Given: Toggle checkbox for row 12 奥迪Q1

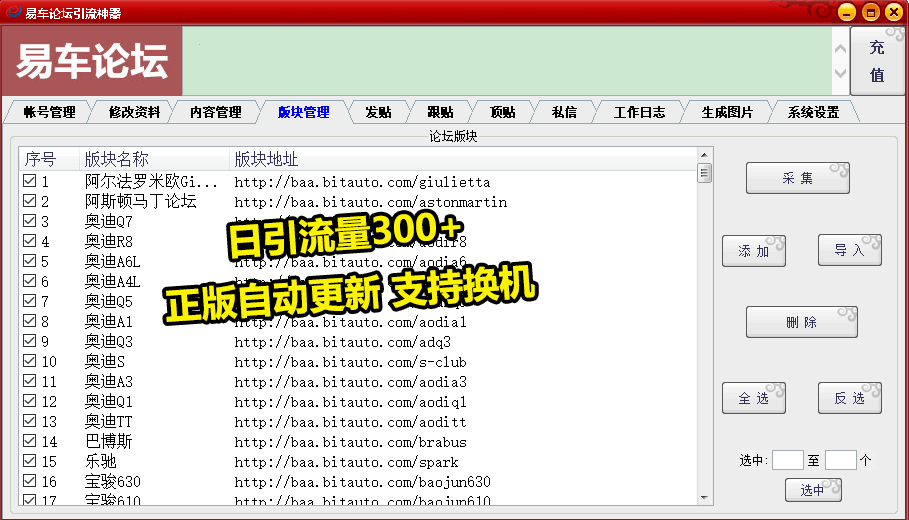Looking at the screenshot, I should coord(30,401).
